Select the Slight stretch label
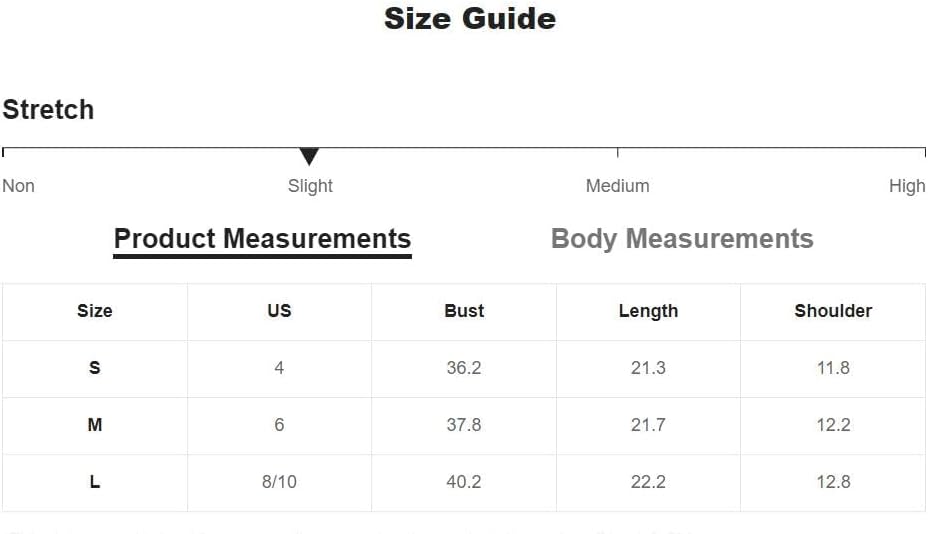This screenshot has width=928, height=534. pos(310,186)
